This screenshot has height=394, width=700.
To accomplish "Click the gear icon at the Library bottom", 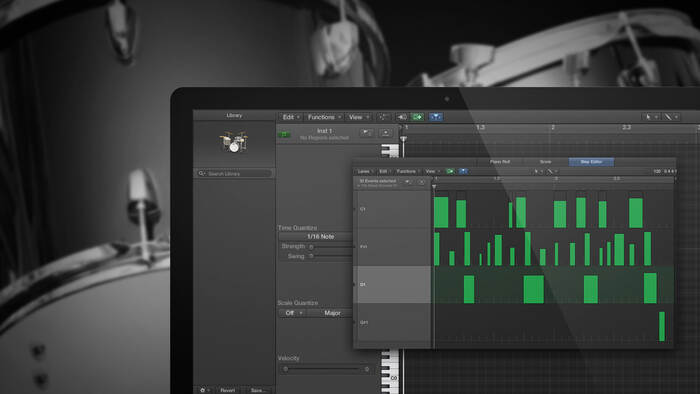I will pos(202,390).
